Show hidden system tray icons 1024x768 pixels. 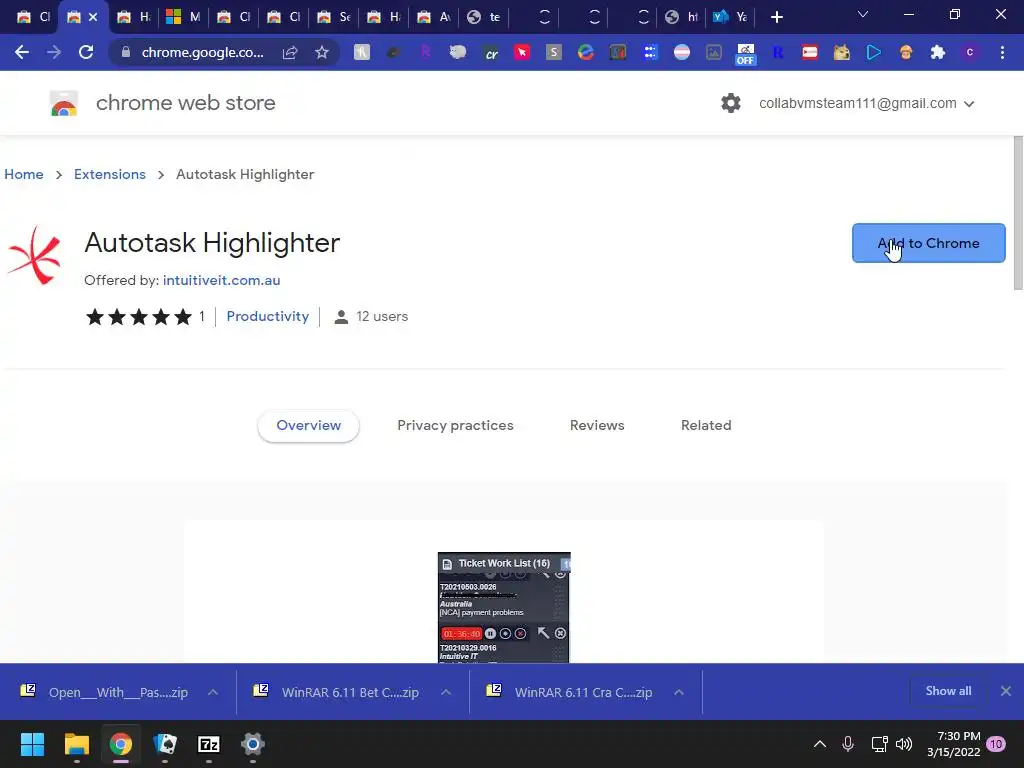coord(820,744)
